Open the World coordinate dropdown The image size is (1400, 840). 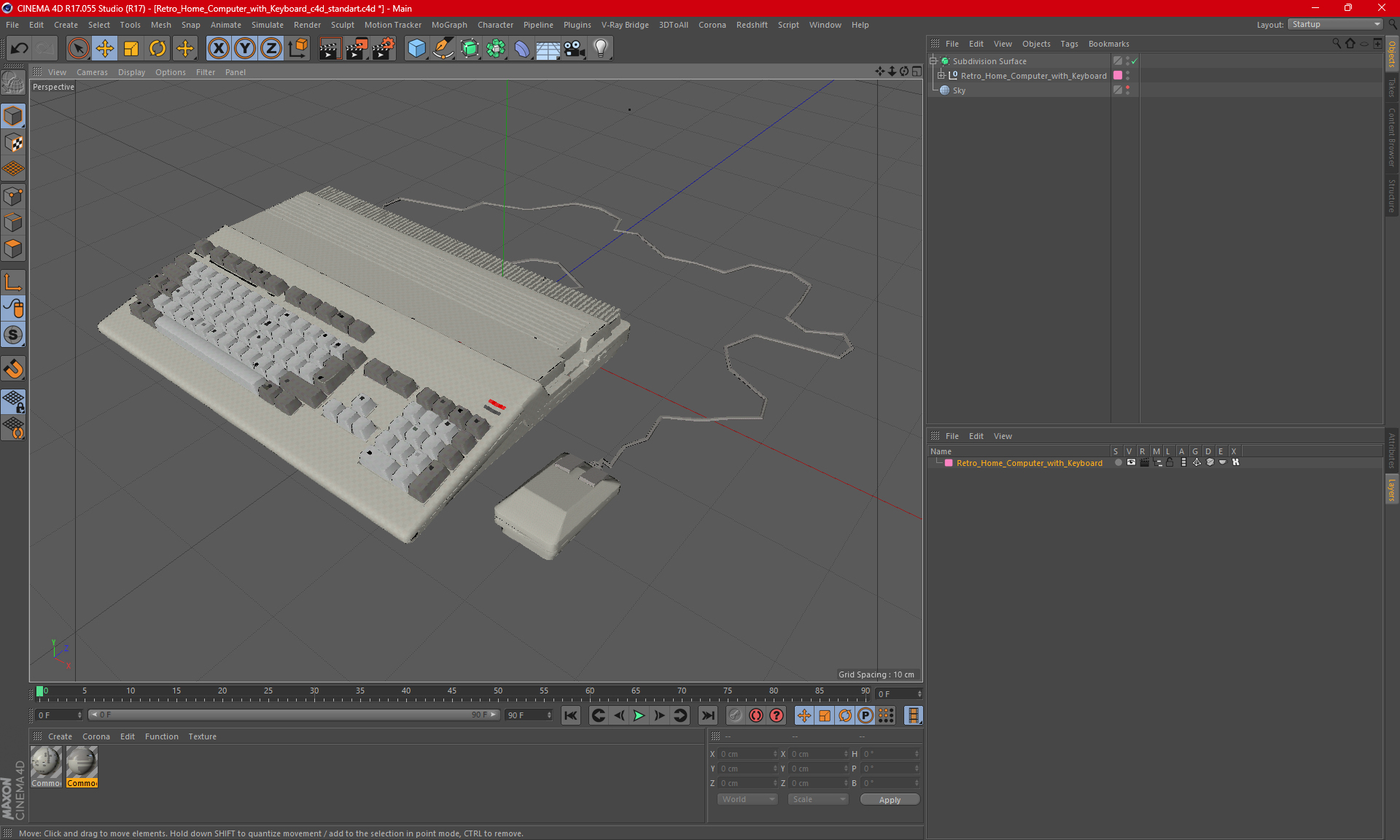[x=747, y=799]
